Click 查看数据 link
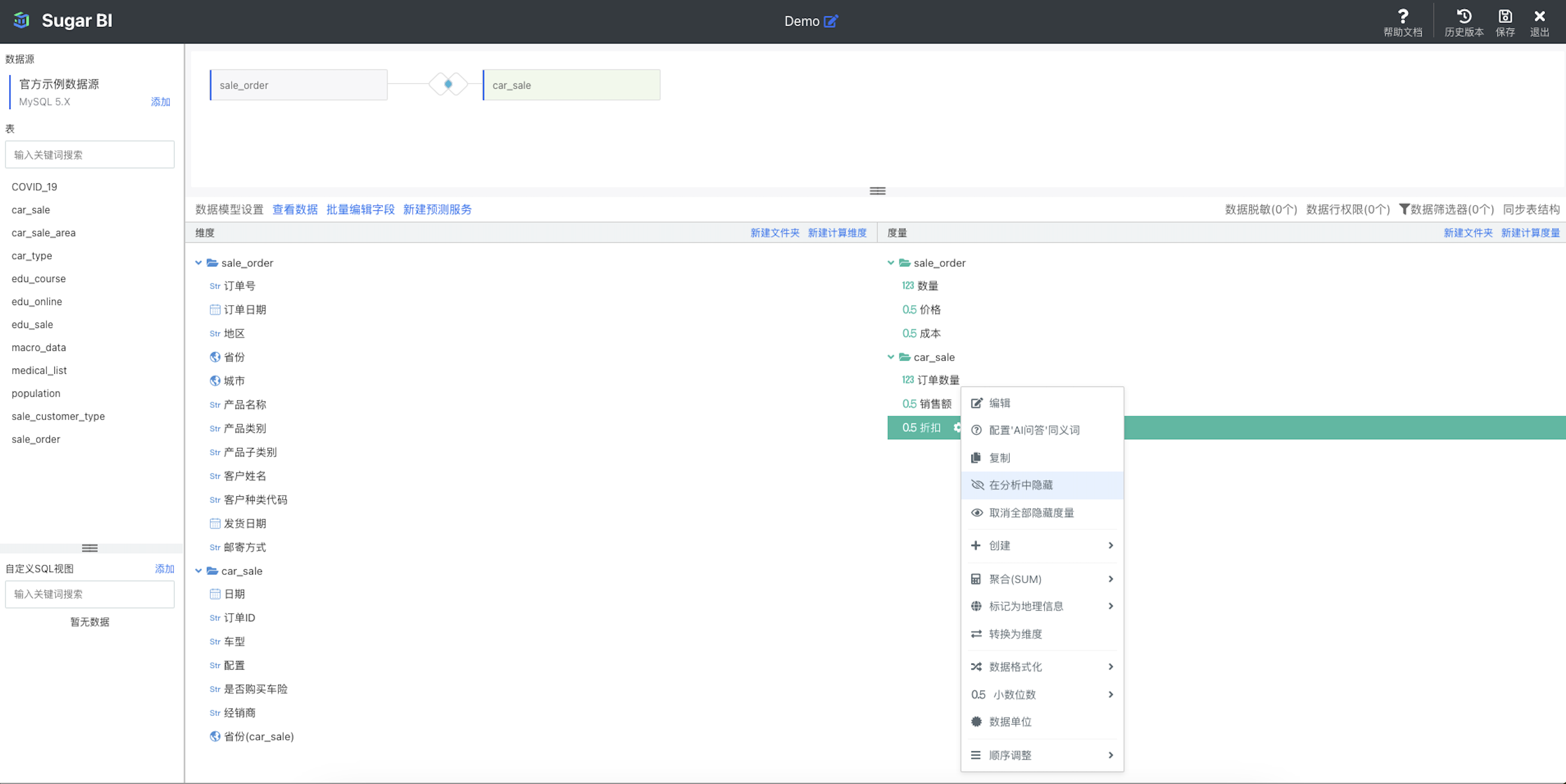Image resolution: width=1566 pixels, height=784 pixels. [x=295, y=210]
